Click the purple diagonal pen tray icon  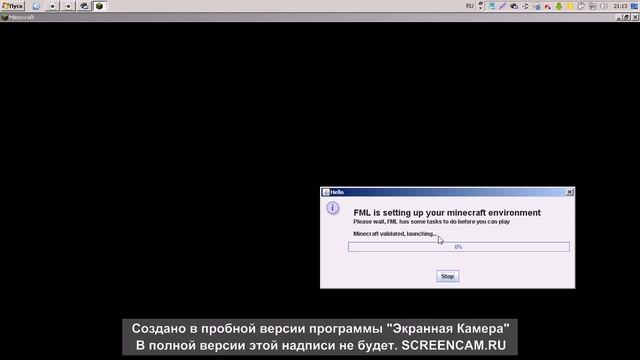pyautogui.click(x=502, y=6)
